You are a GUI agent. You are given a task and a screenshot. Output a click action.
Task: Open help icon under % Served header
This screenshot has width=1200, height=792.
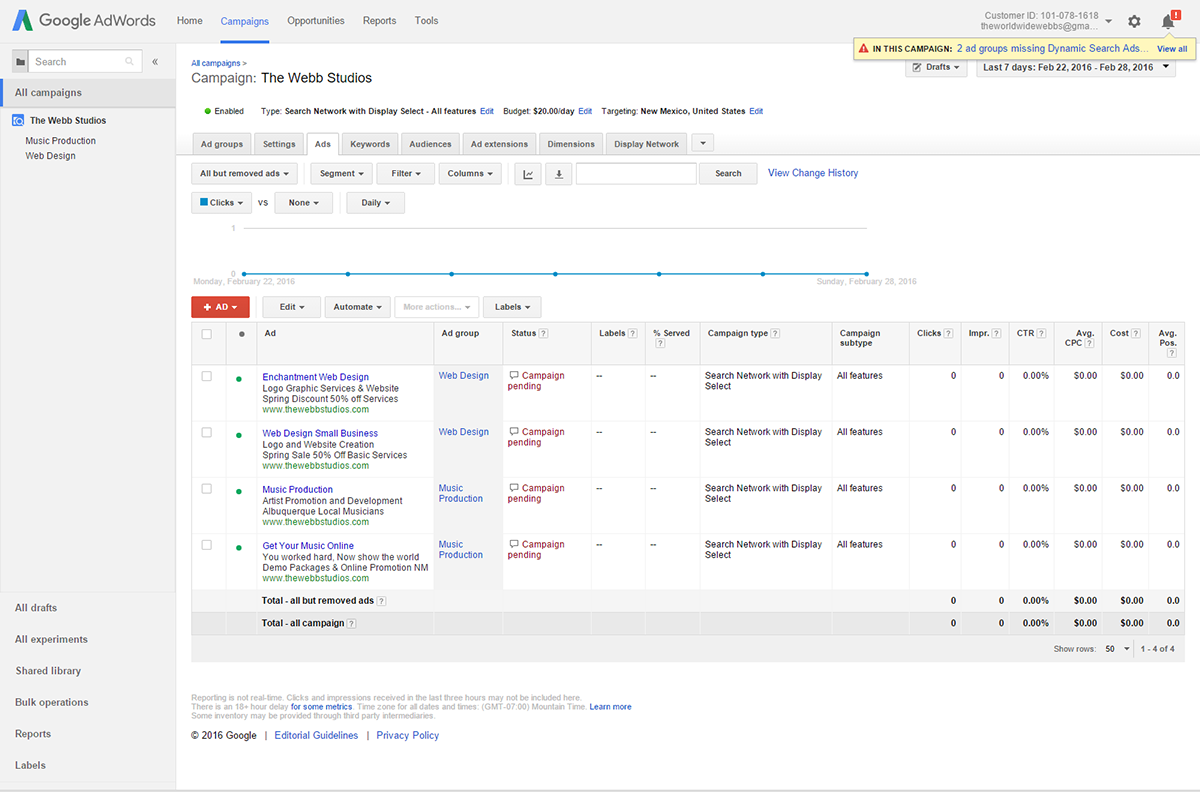(659, 344)
